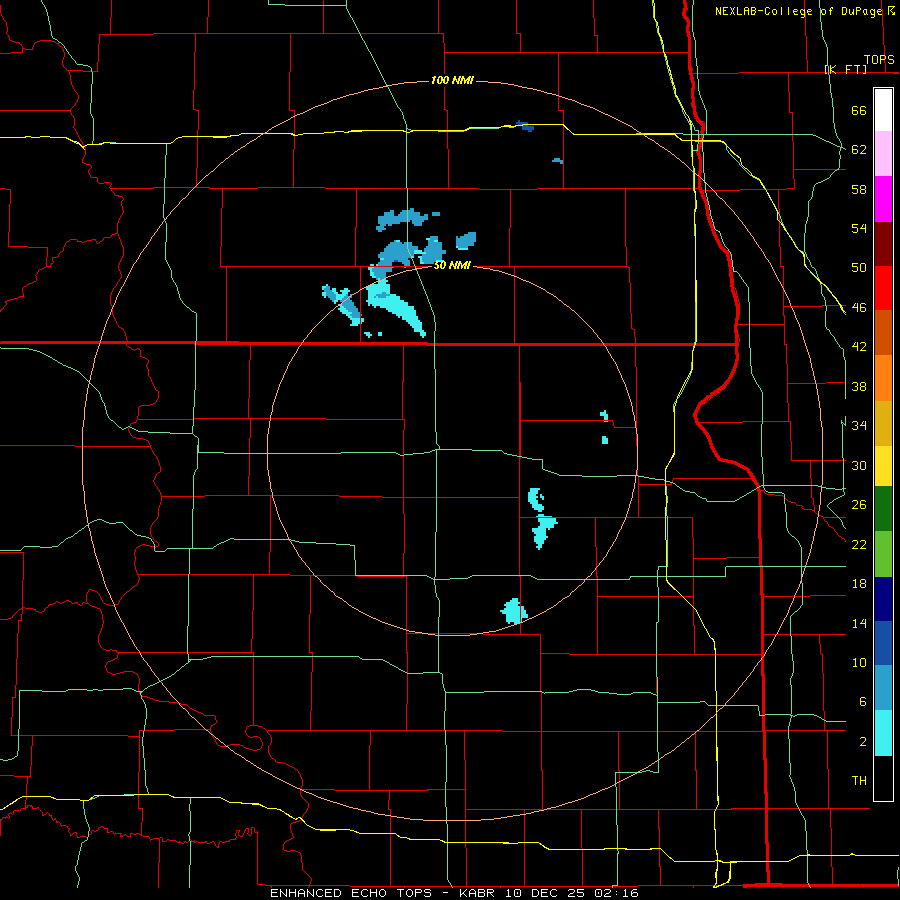Click the dark green legend swatch
900x900 pixels.
click(x=883, y=509)
